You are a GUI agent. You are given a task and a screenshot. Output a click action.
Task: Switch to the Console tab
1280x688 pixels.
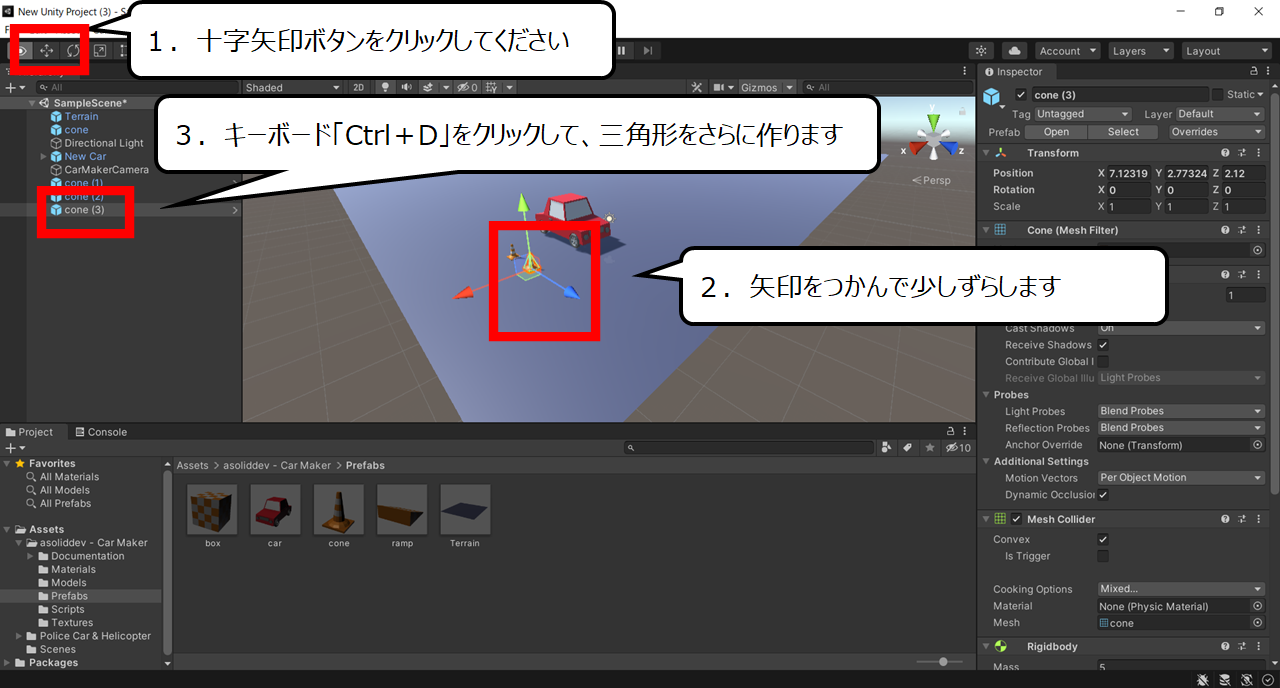100,432
